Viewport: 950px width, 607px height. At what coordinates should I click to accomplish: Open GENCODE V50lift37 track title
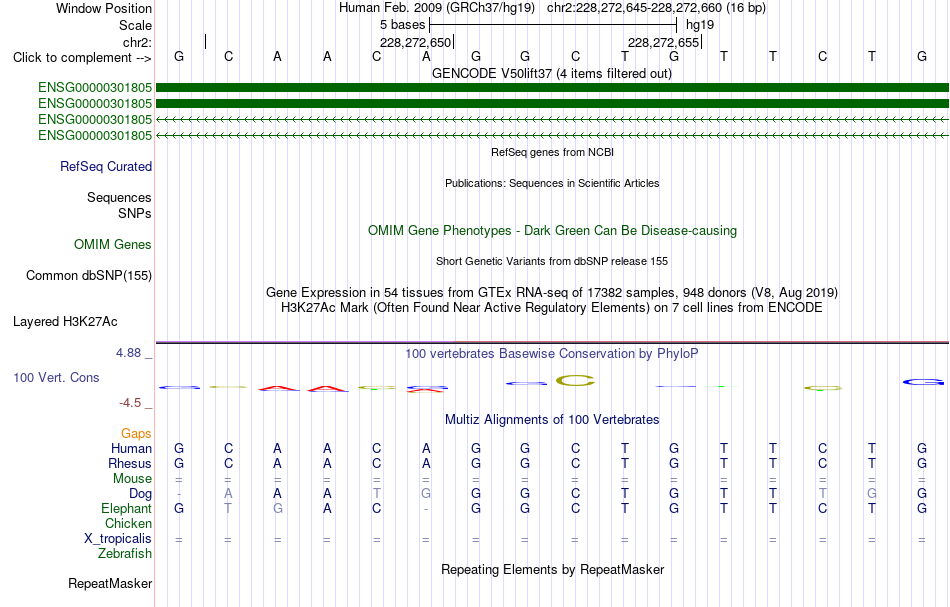coord(552,73)
